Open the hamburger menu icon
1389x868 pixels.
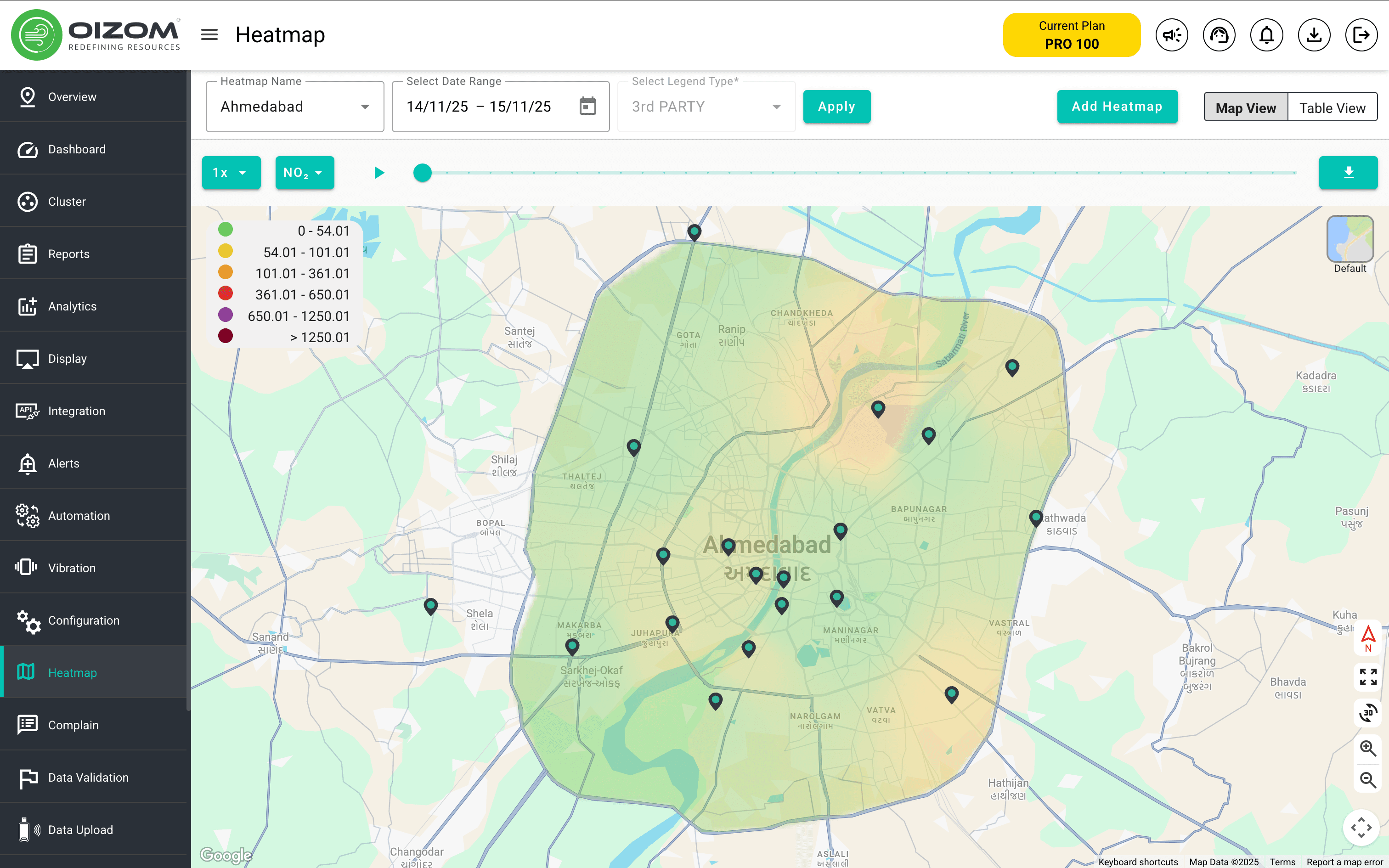(209, 35)
